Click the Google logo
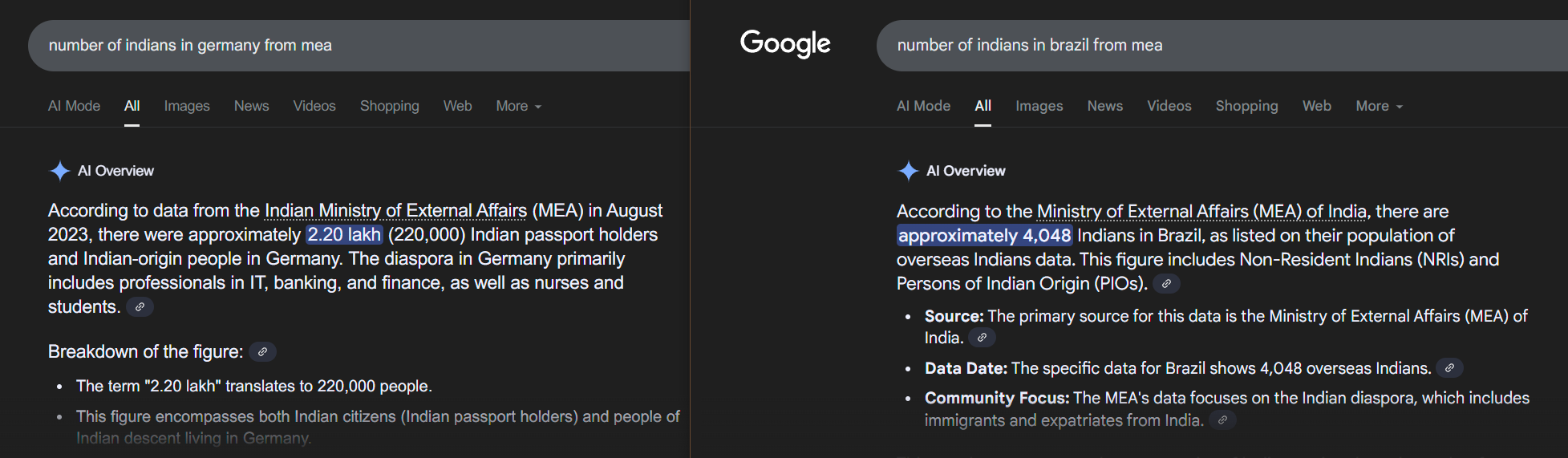 (x=785, y=44)
